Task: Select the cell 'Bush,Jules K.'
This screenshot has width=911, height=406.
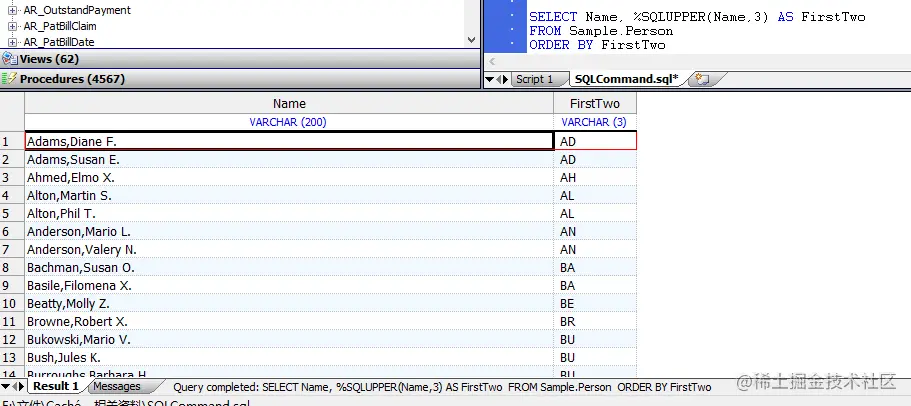Action: [x=289, y=358]
